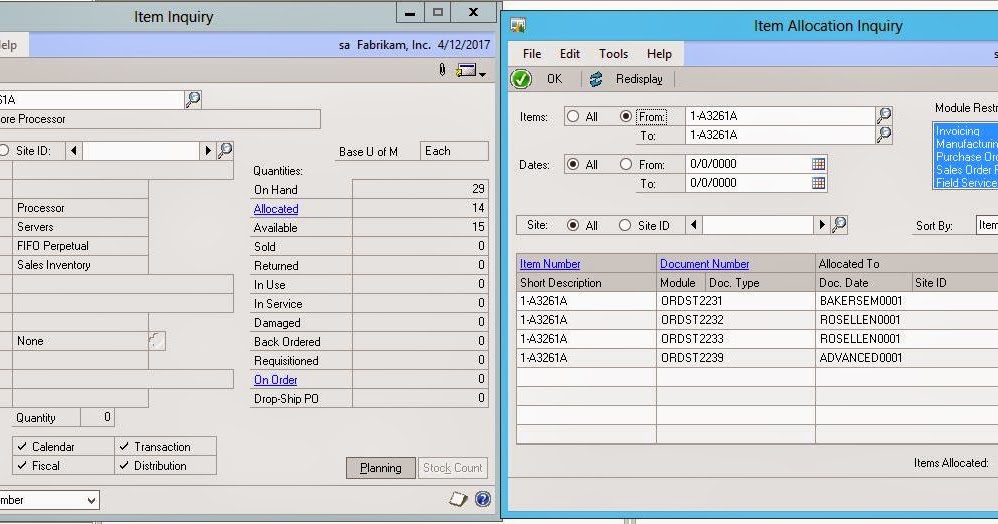Click the Stock Count button

tap(453, 468)
